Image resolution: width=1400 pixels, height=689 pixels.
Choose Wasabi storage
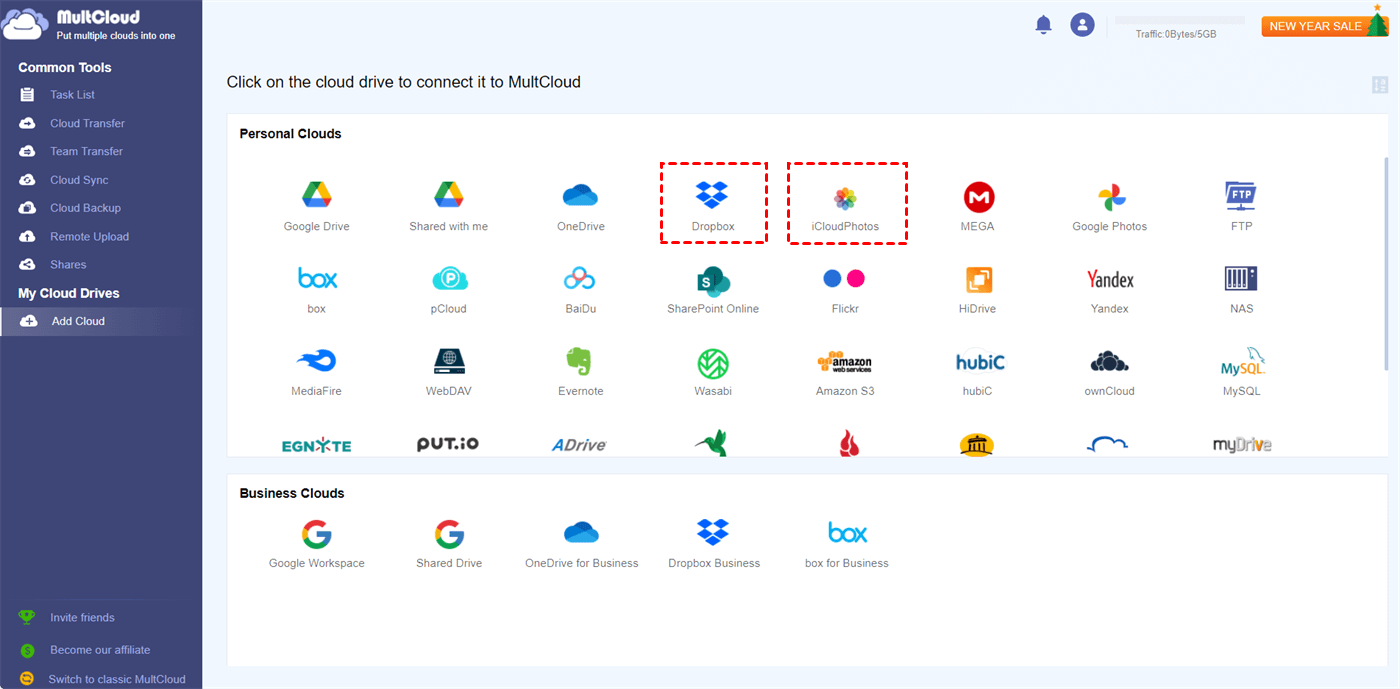713,372
